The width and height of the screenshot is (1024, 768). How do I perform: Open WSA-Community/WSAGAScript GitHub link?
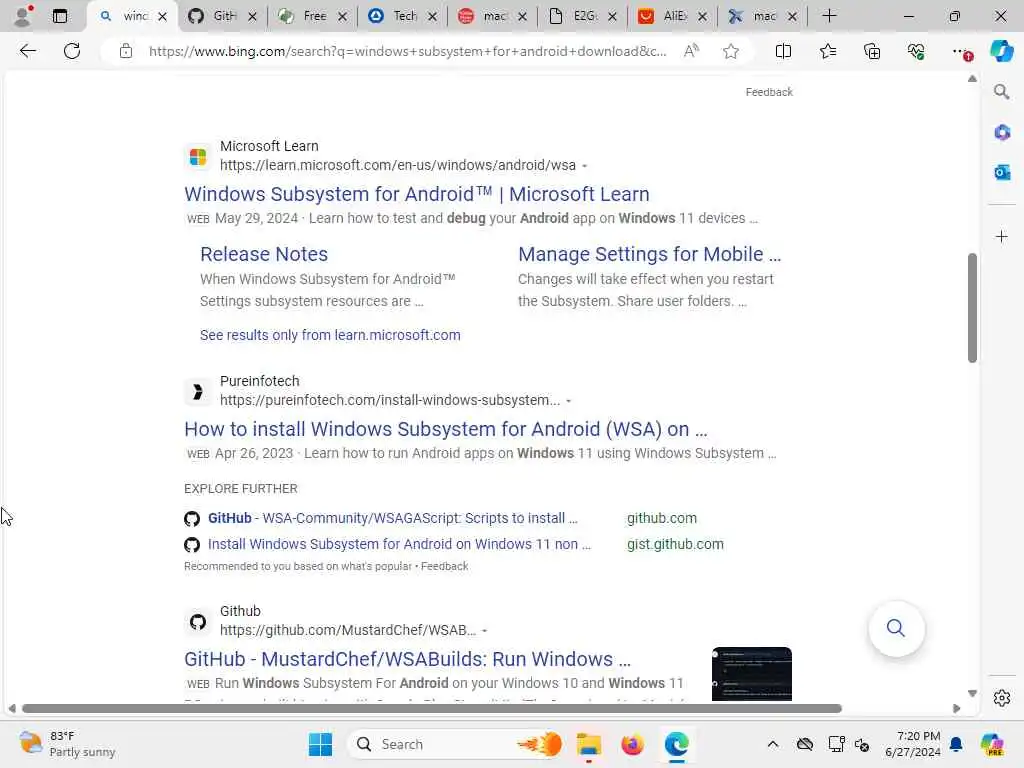click(x=392, y=518)
